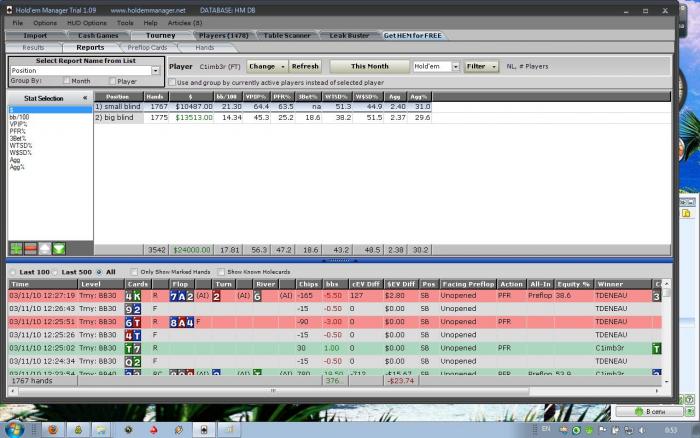700x438 pixels.
Task: Click the T7 hole cards in the 12:25:02 row
Action: click(133, 348)
